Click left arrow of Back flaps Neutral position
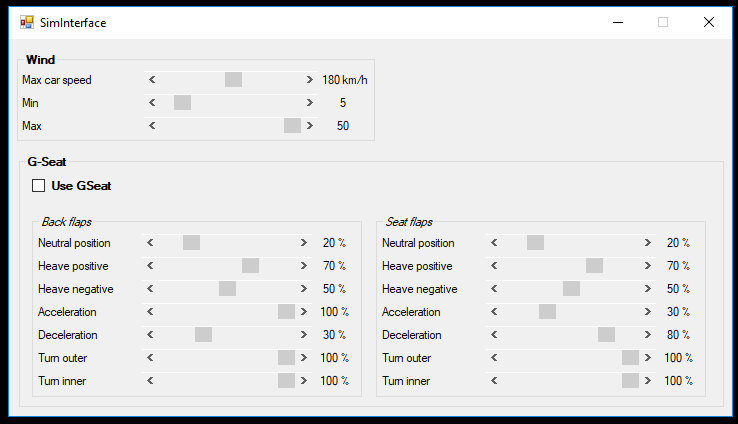The image size is (738, 424). [150, 243]
